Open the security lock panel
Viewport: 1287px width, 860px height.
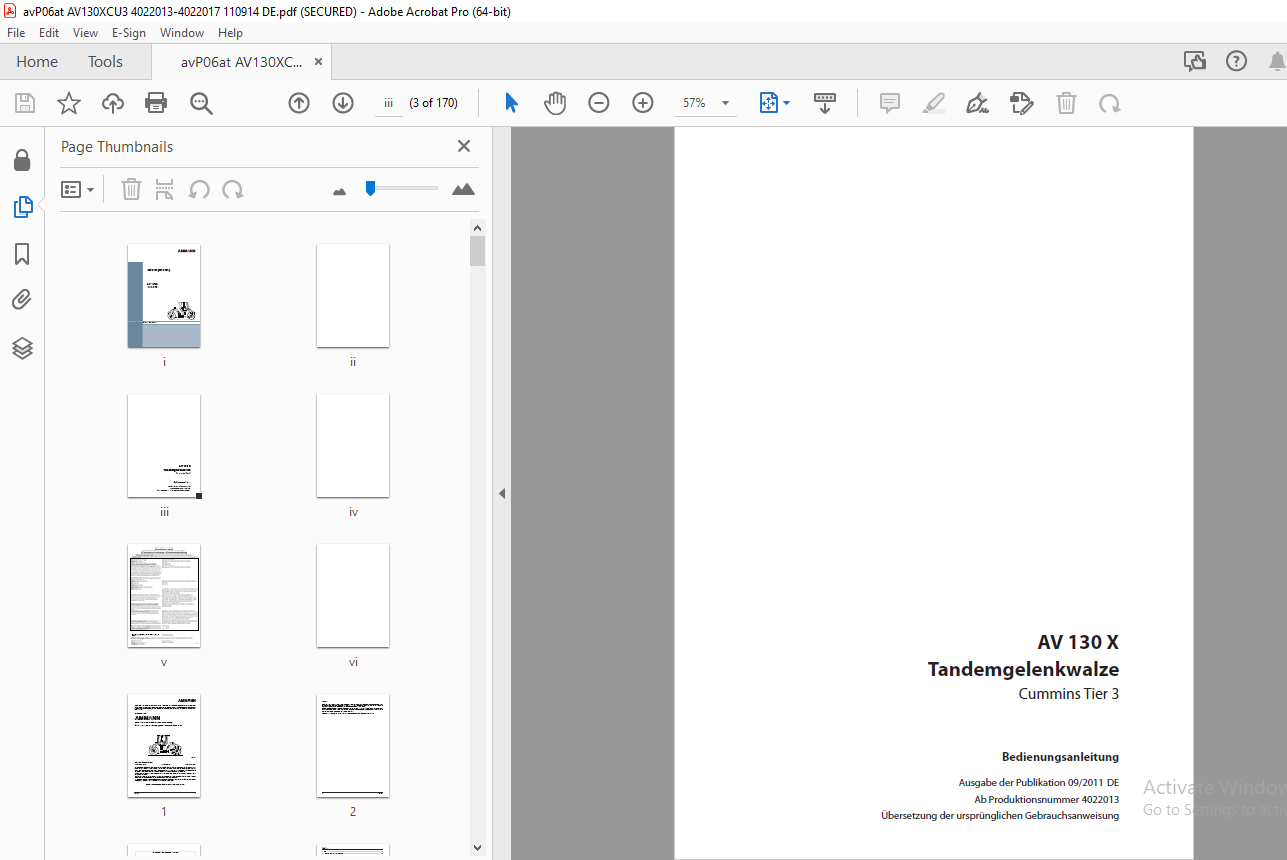tap(22, 160)
